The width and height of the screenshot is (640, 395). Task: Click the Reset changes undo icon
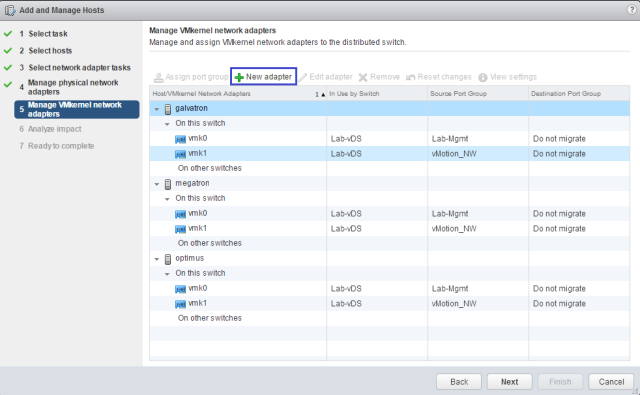pos(411,77)
